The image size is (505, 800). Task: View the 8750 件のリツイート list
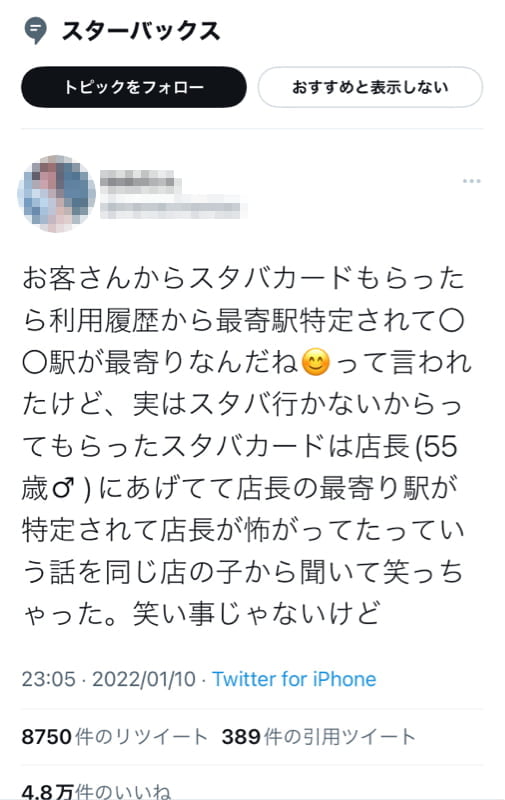point(114,737)
